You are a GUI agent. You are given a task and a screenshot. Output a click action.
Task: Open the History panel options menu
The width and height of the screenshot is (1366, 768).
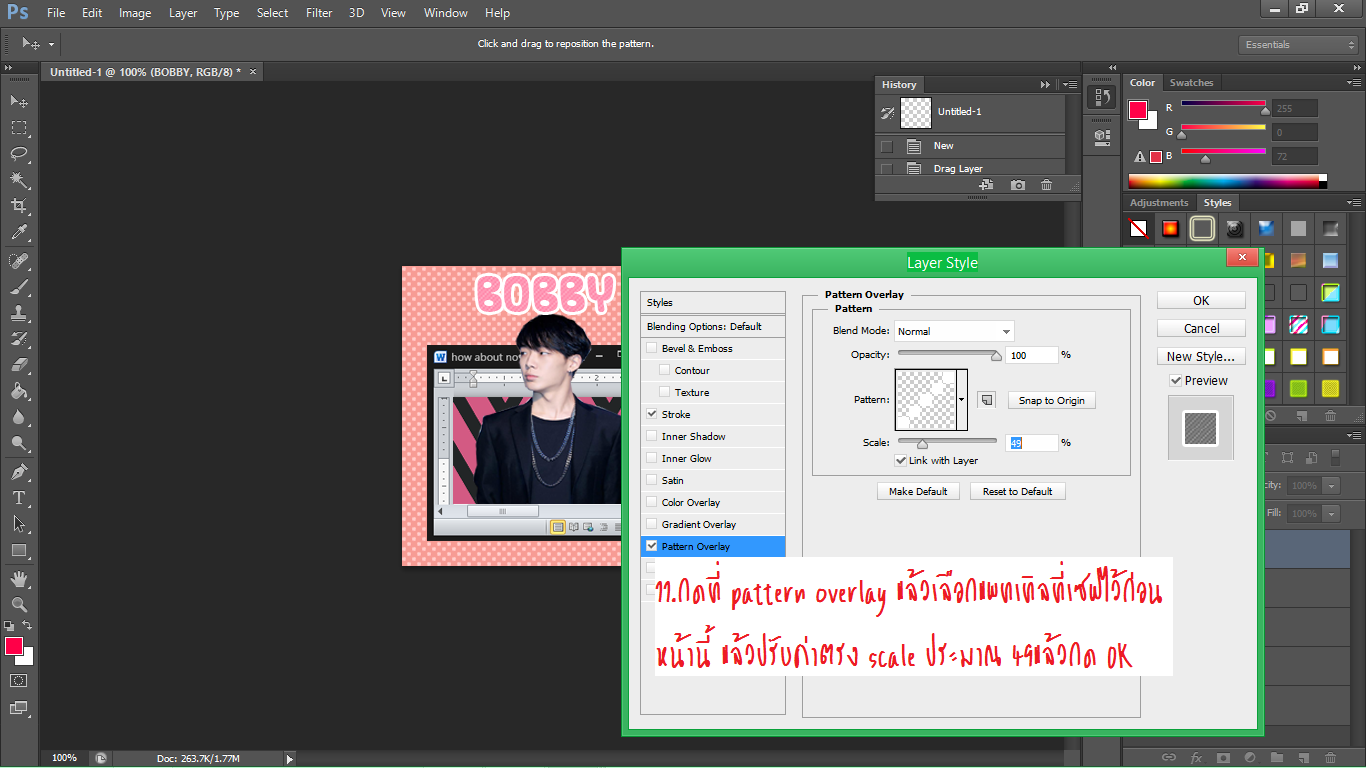[x=1069, y=85]
